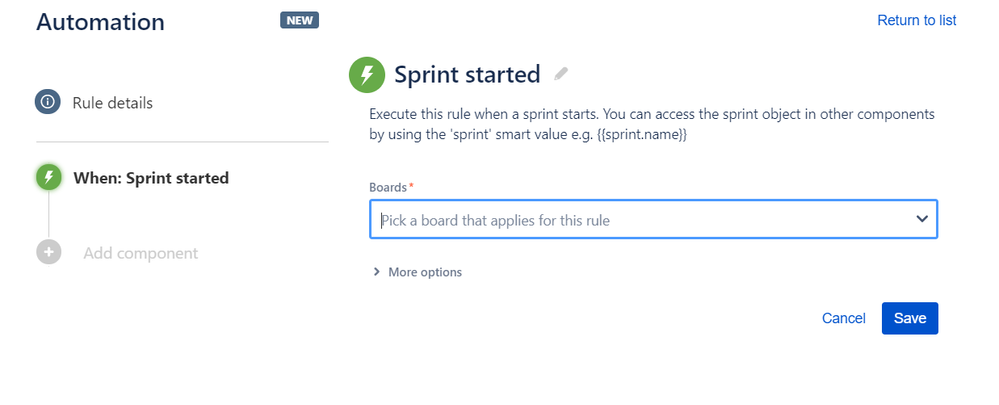Click the Rule details info icon
This screenshot has height=405, width=999.
(x=48, y=102)
